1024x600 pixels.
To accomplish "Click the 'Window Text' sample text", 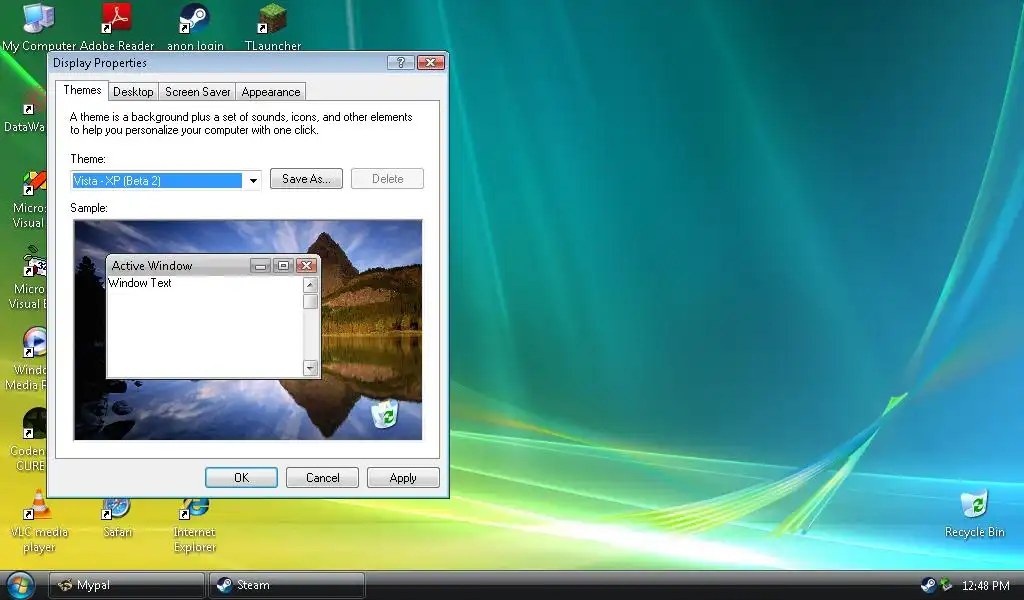I will [x=140, y=283].
